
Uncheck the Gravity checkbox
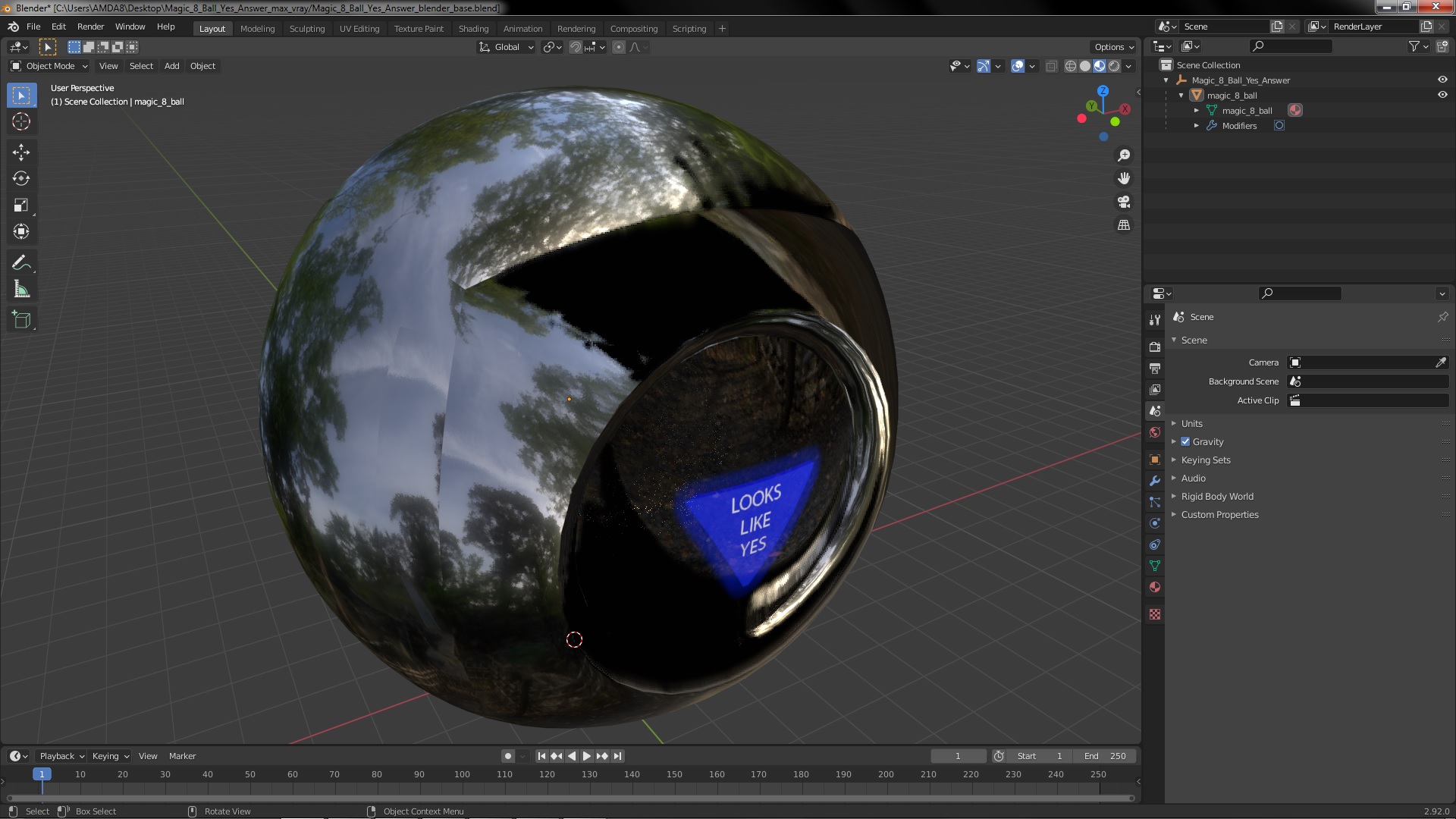point(1185,441)
